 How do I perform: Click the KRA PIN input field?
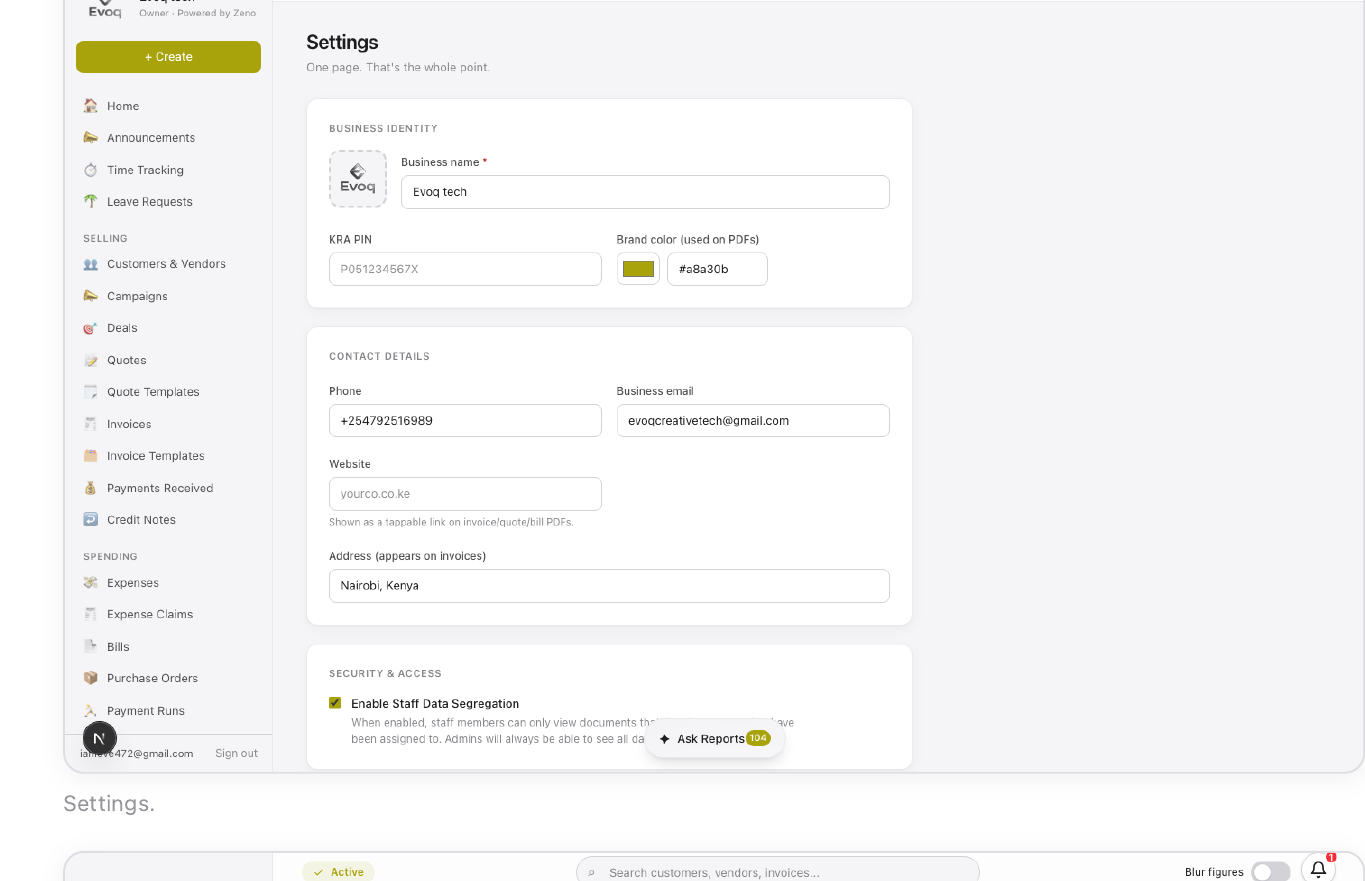465,269
